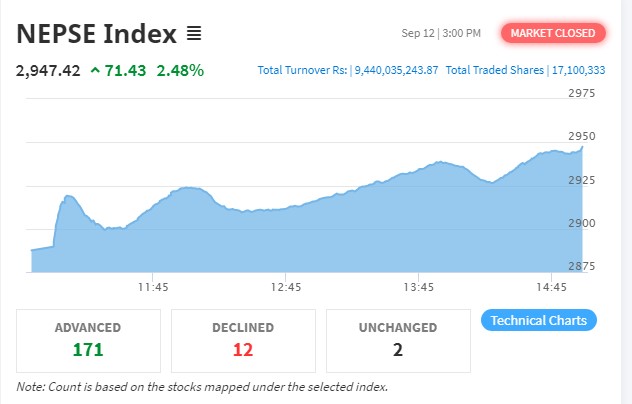The height and width of the screenshot is (404, 632).
Task: Open Technical Charts
Action: tap(540, 320)
